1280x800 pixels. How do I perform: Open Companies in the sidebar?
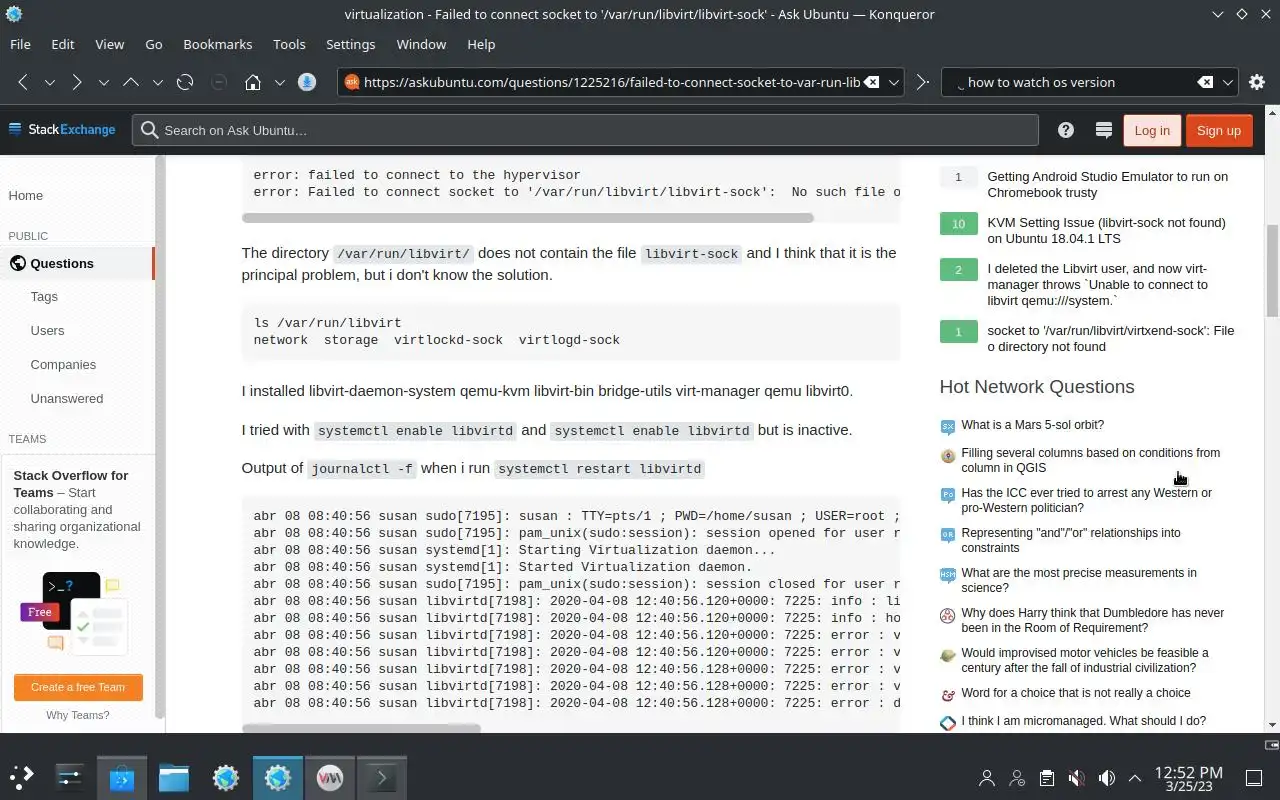point(63,364)
